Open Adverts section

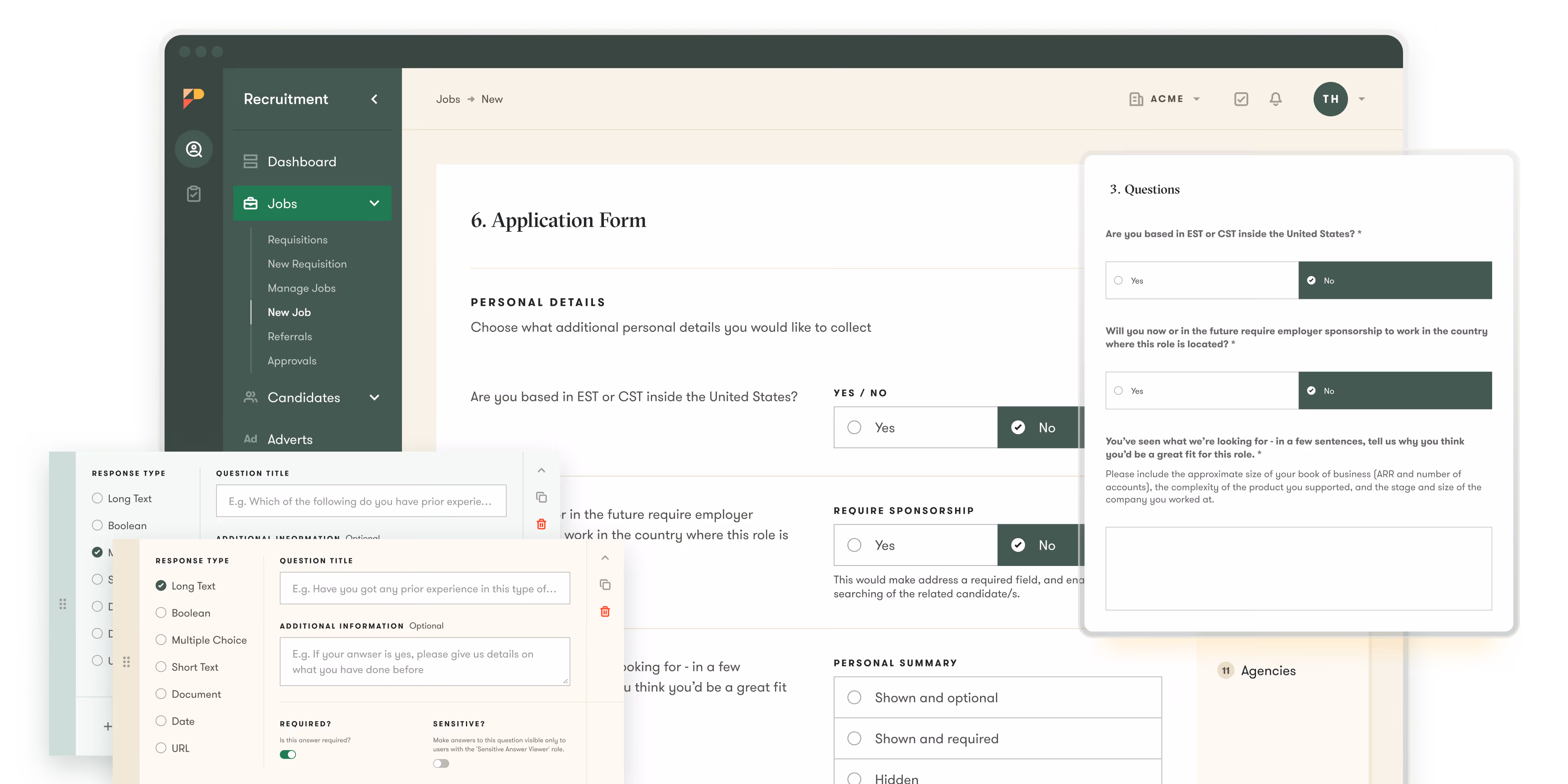point(290,439)
